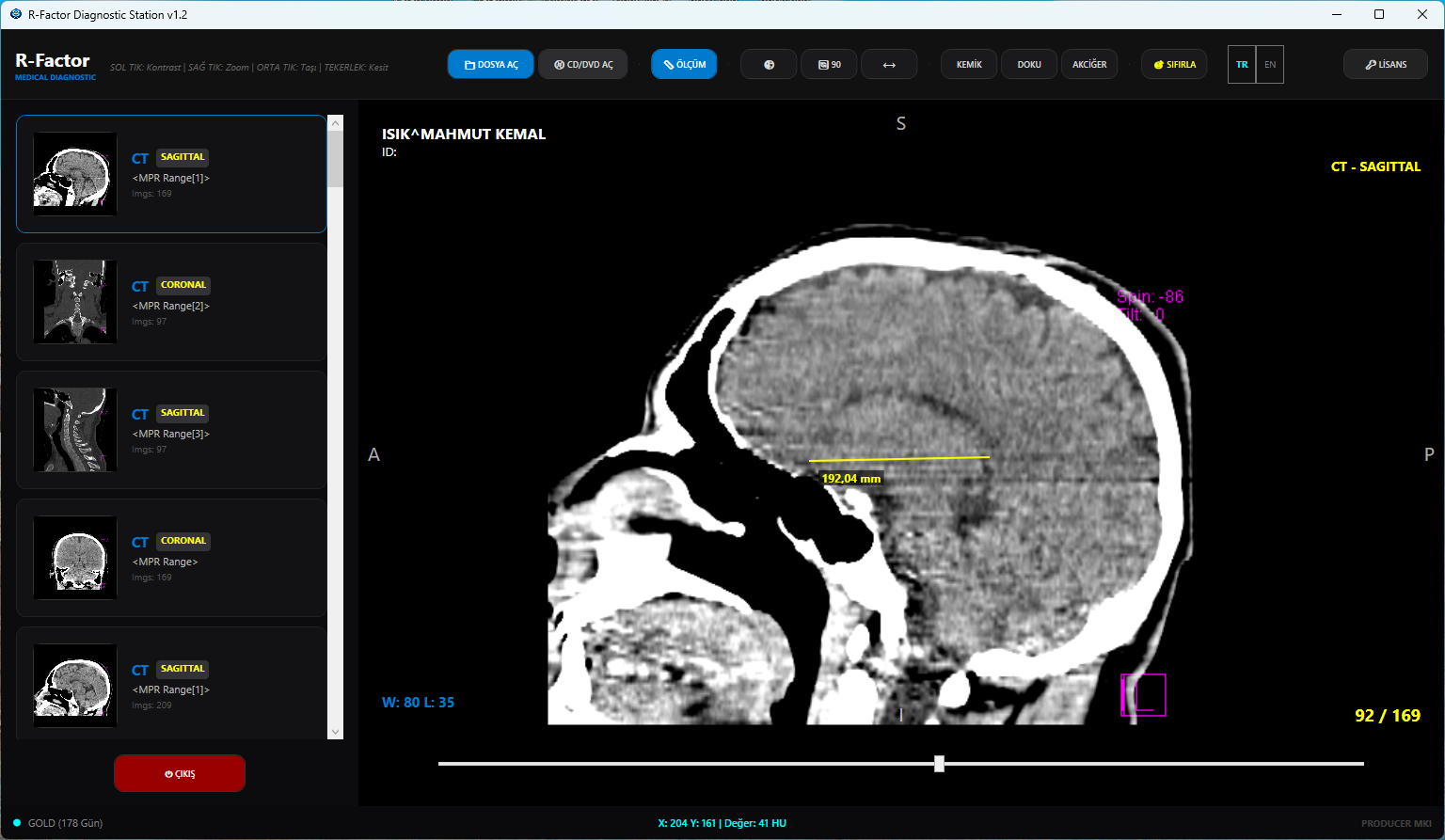Click the DOSYA AÇ open file button

tap(491, 65)
